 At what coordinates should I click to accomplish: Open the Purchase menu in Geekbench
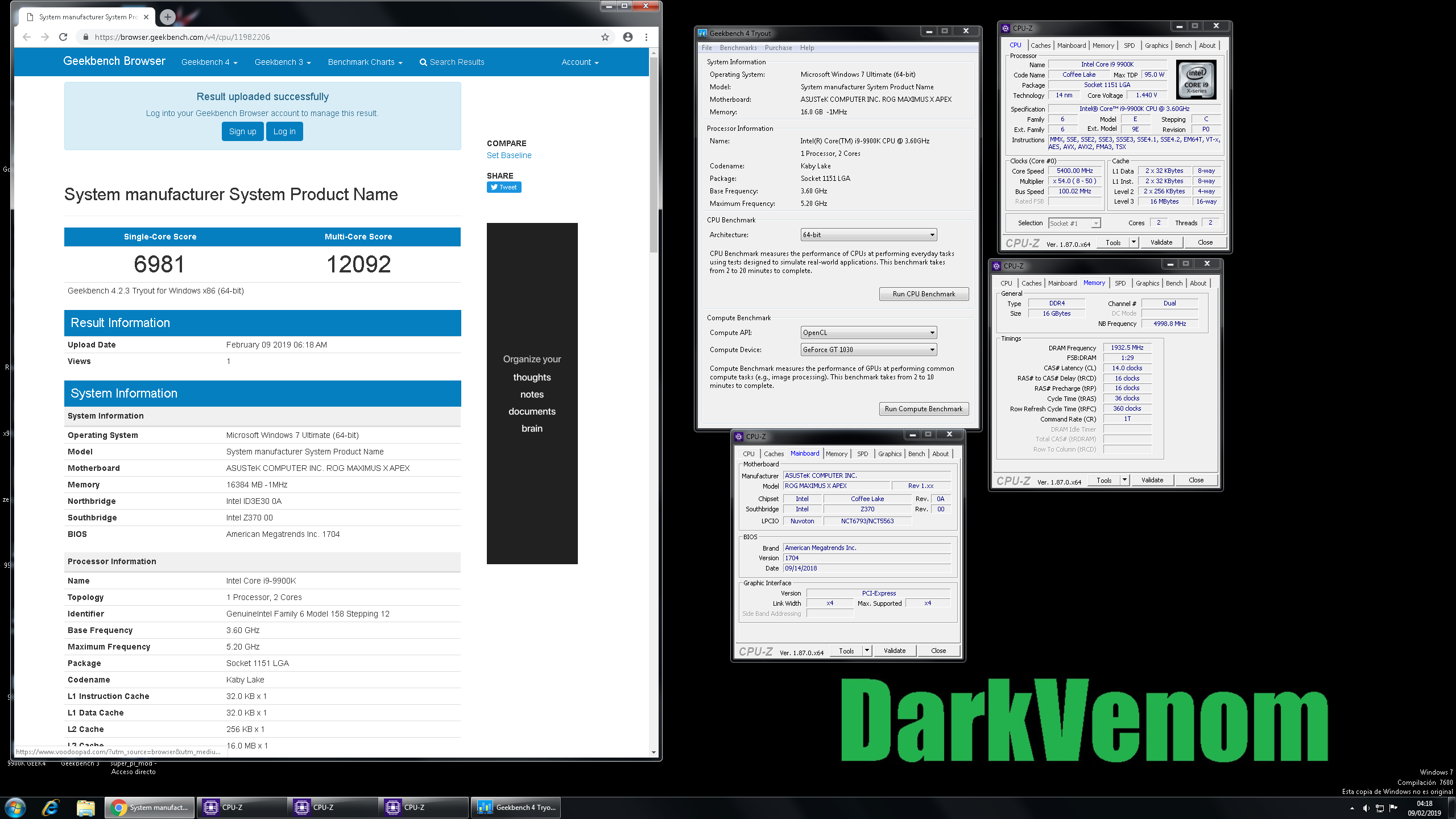[x=778, y=48]
